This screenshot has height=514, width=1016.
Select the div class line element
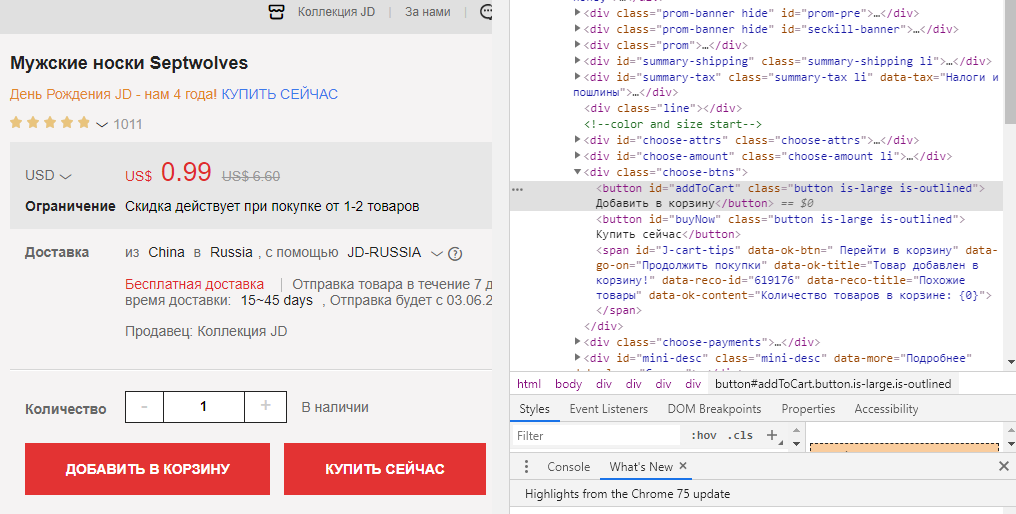(x=663, y=108)
